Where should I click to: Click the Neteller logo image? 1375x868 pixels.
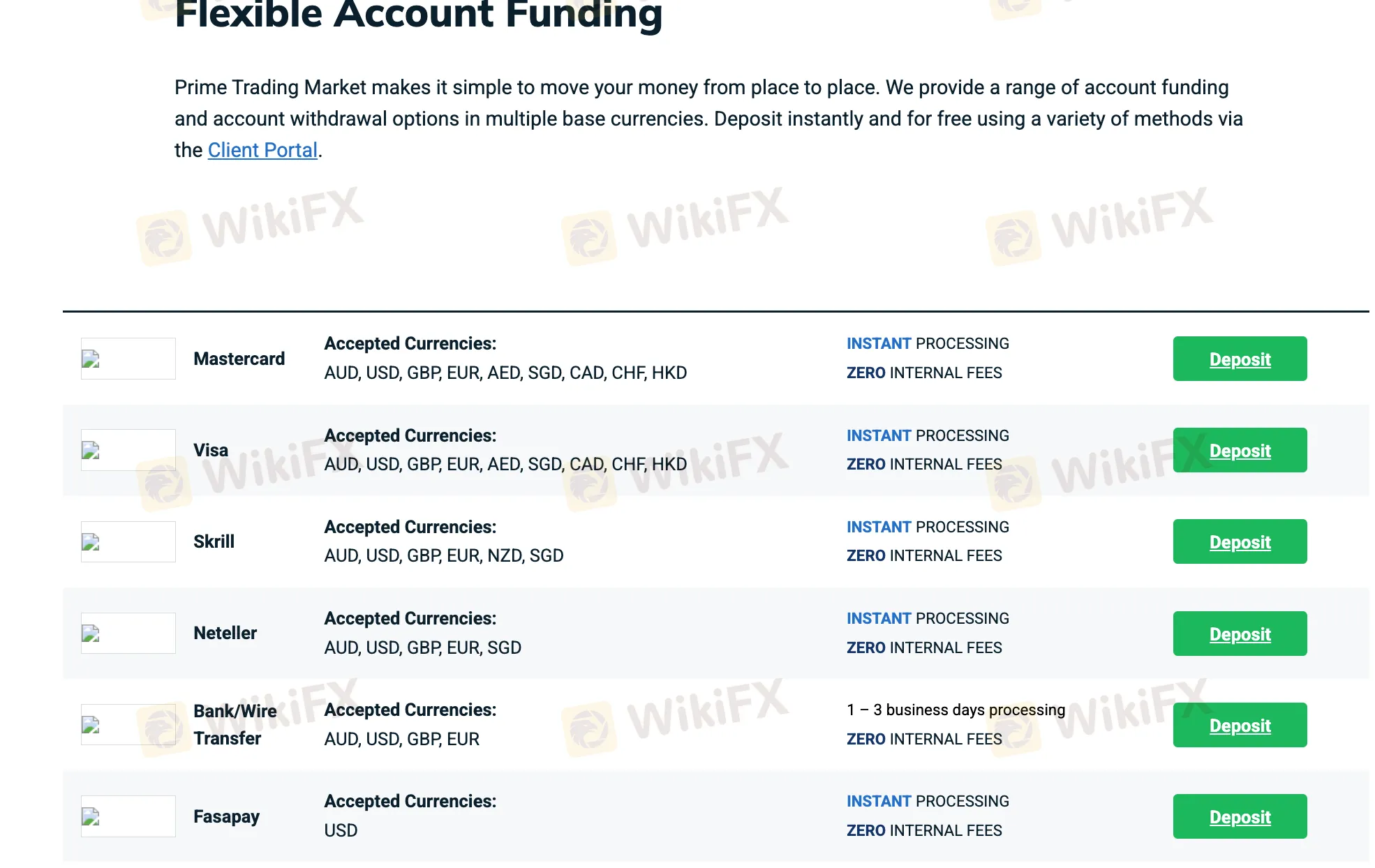[128, 633]
